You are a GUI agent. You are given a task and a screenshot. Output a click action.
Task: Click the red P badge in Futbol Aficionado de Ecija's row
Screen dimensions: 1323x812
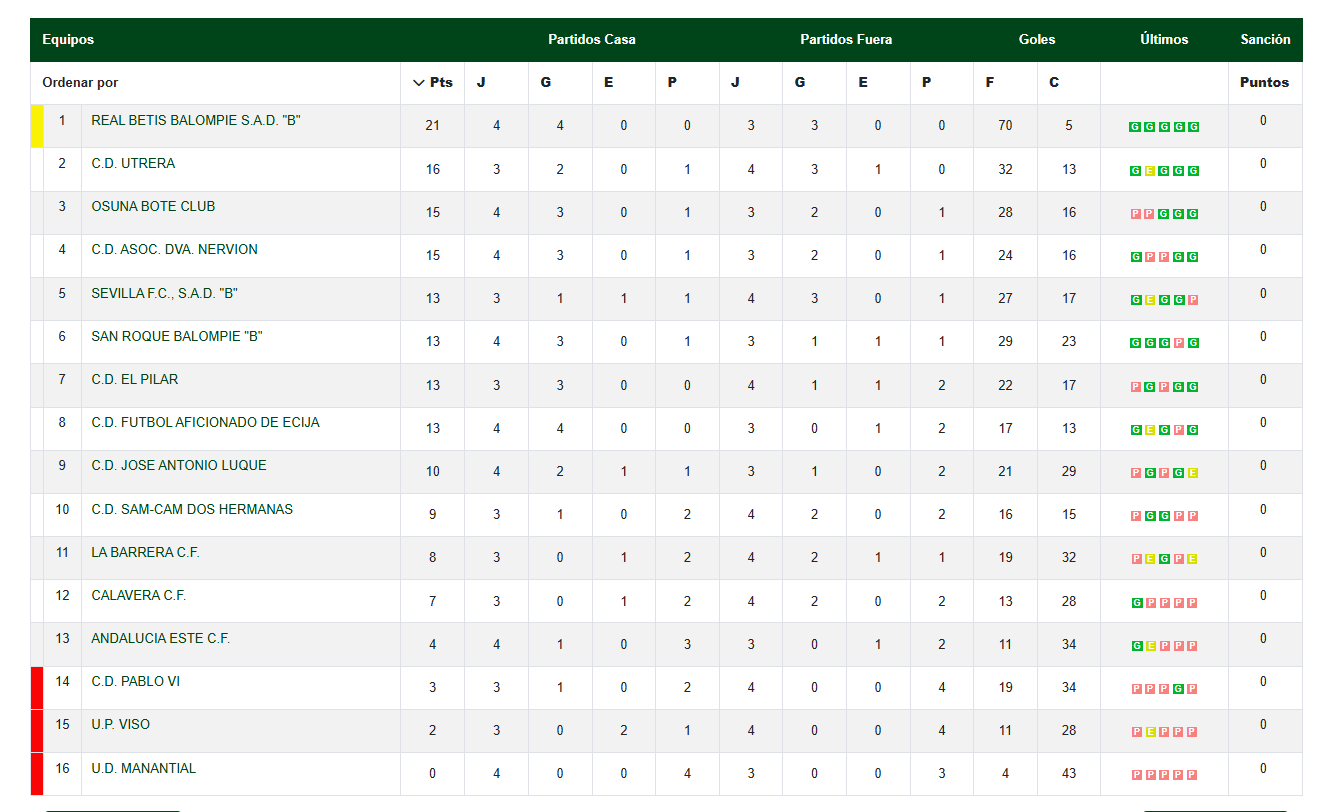click(x=1179, y=430)
